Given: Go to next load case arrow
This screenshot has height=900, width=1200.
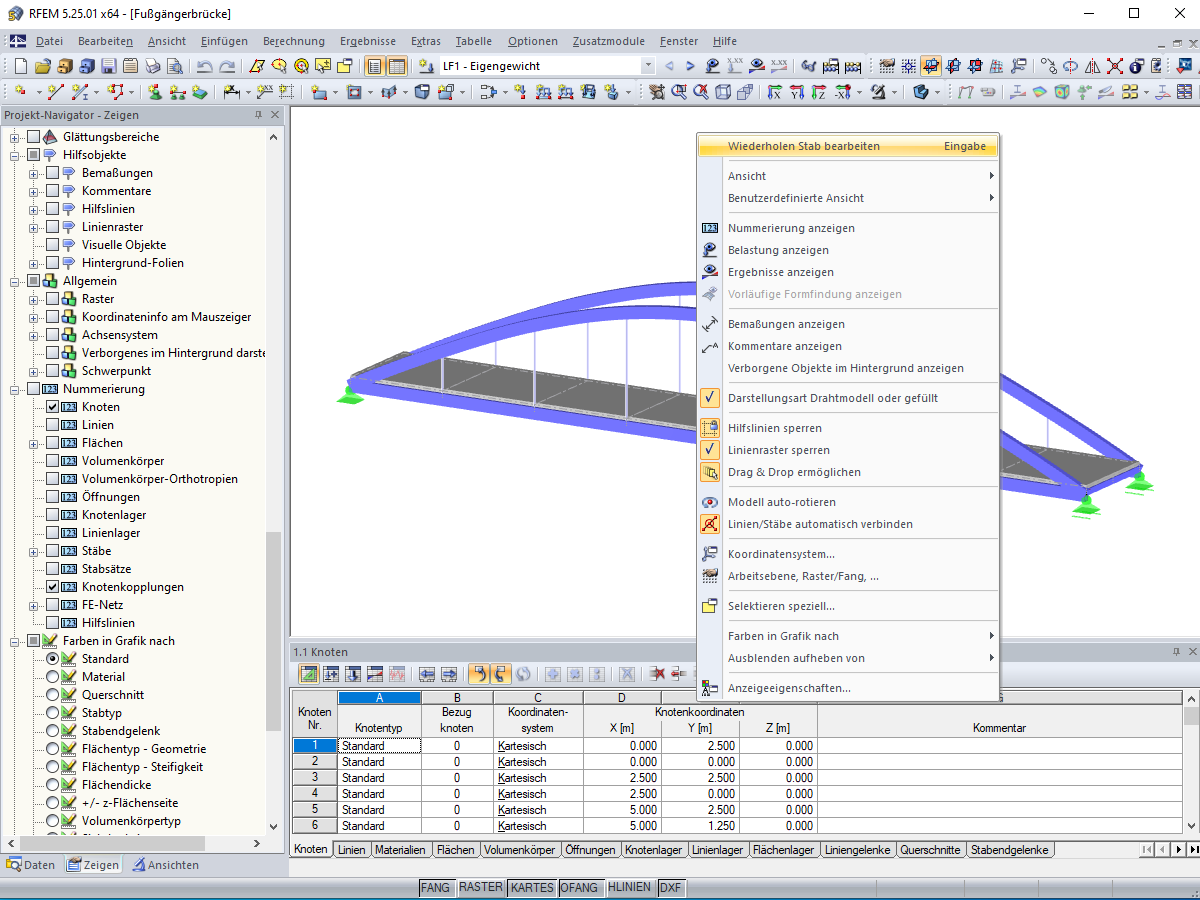Looking at the screenshot, I should [x=690, y=66].
